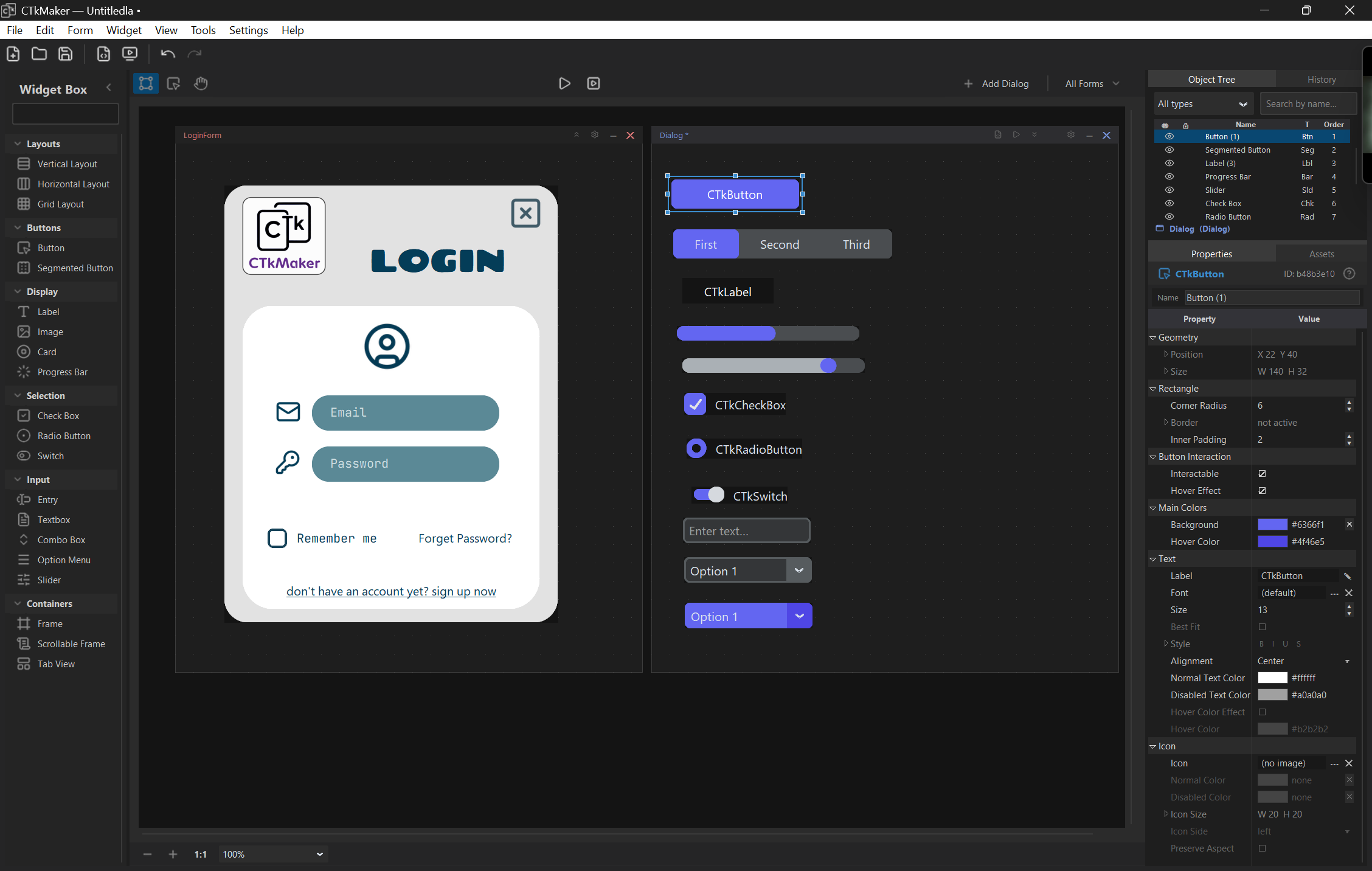Toggle visibility of Segmented Button row
Viewport: 1372px width, 871px height.
(x=1169, y=150)
